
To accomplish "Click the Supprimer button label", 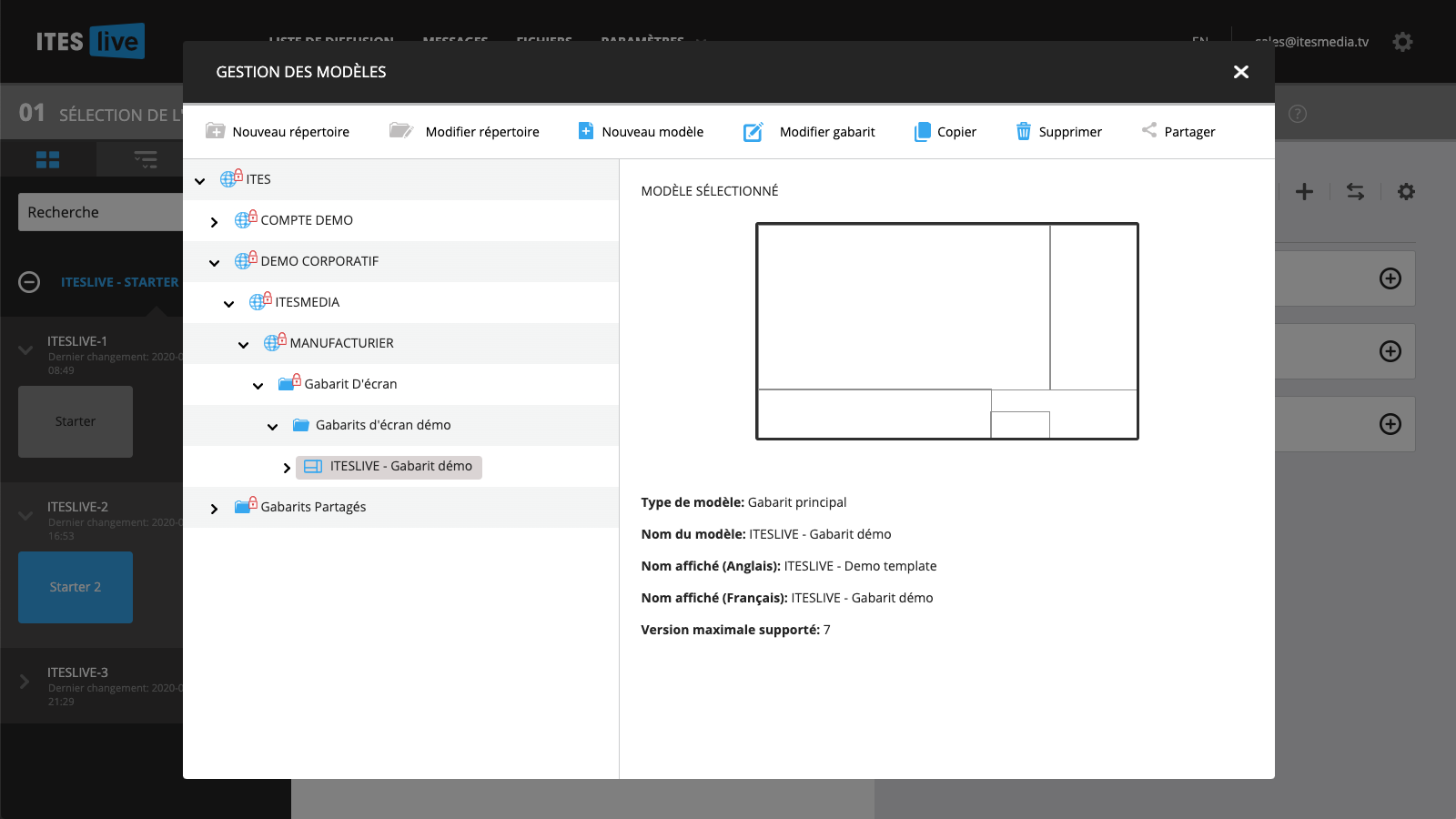I will point(1070,132).
